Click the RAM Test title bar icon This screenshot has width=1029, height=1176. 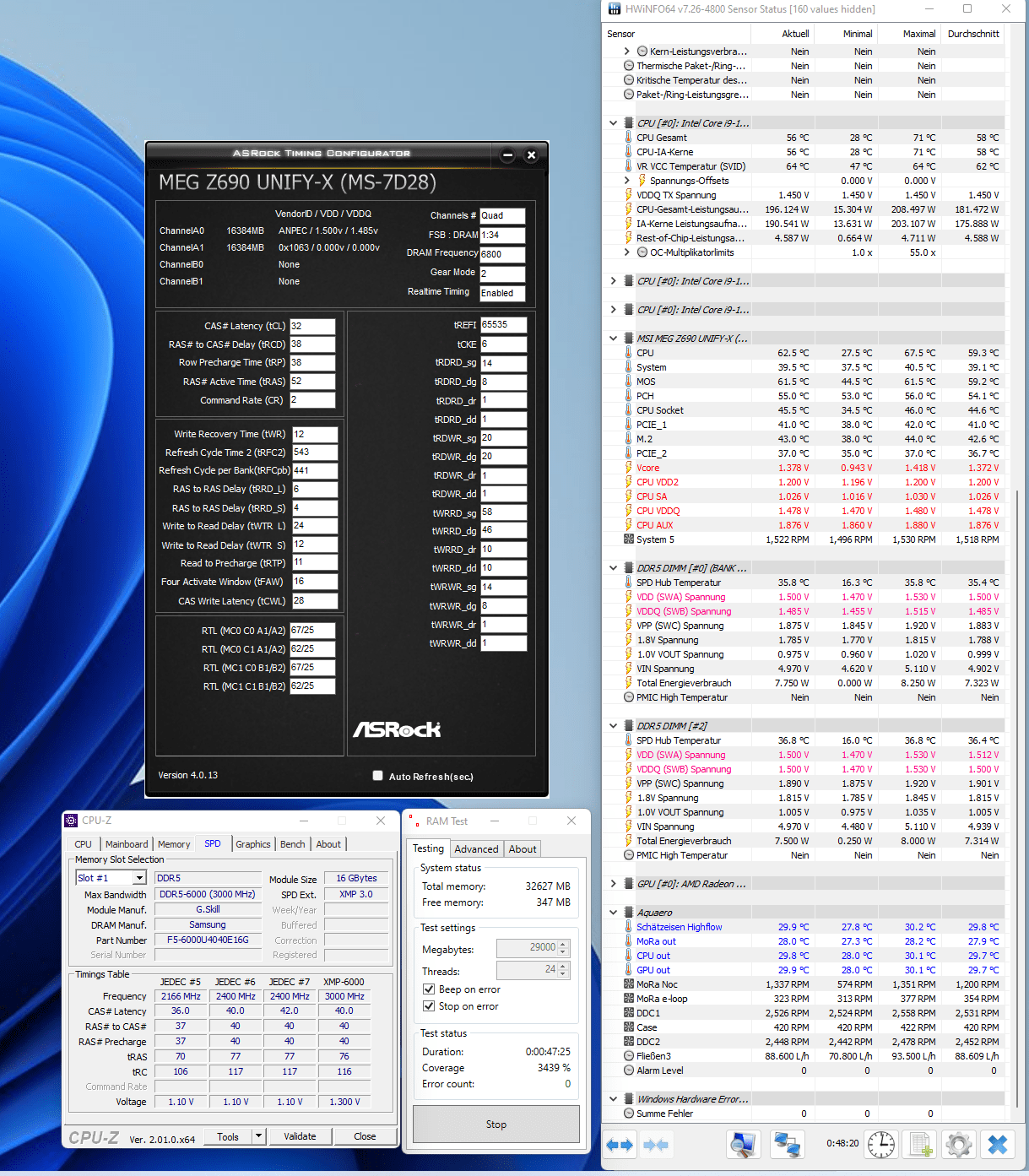[414, 821]
